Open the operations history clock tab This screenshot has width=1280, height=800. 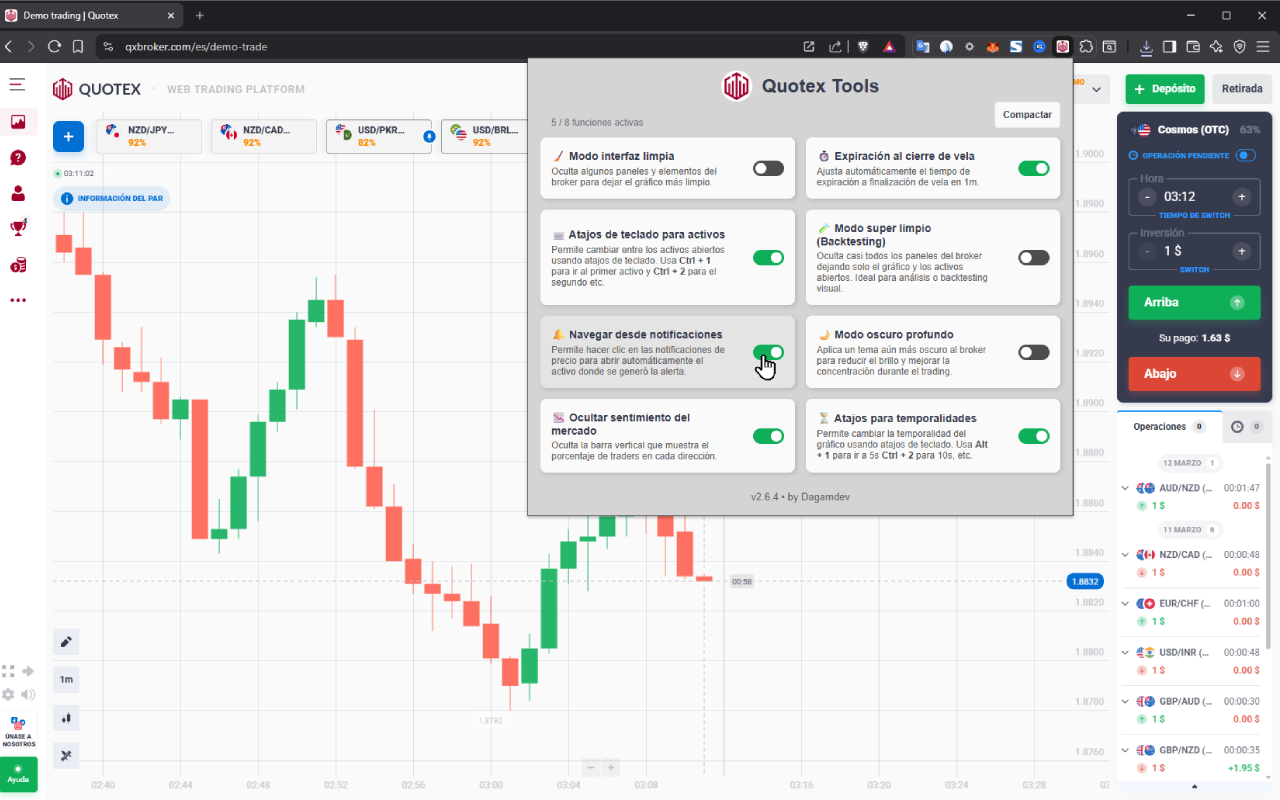tap(1246, 427)
